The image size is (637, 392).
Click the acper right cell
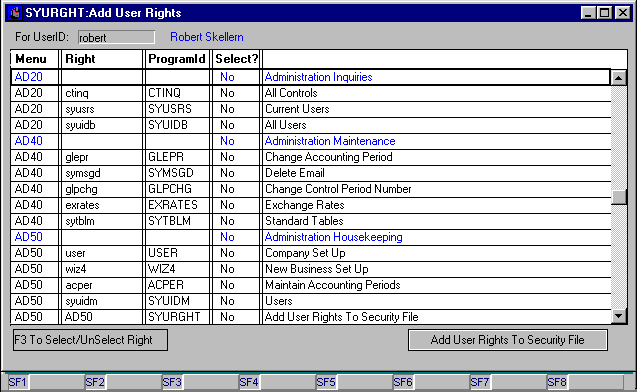[102, 285]
